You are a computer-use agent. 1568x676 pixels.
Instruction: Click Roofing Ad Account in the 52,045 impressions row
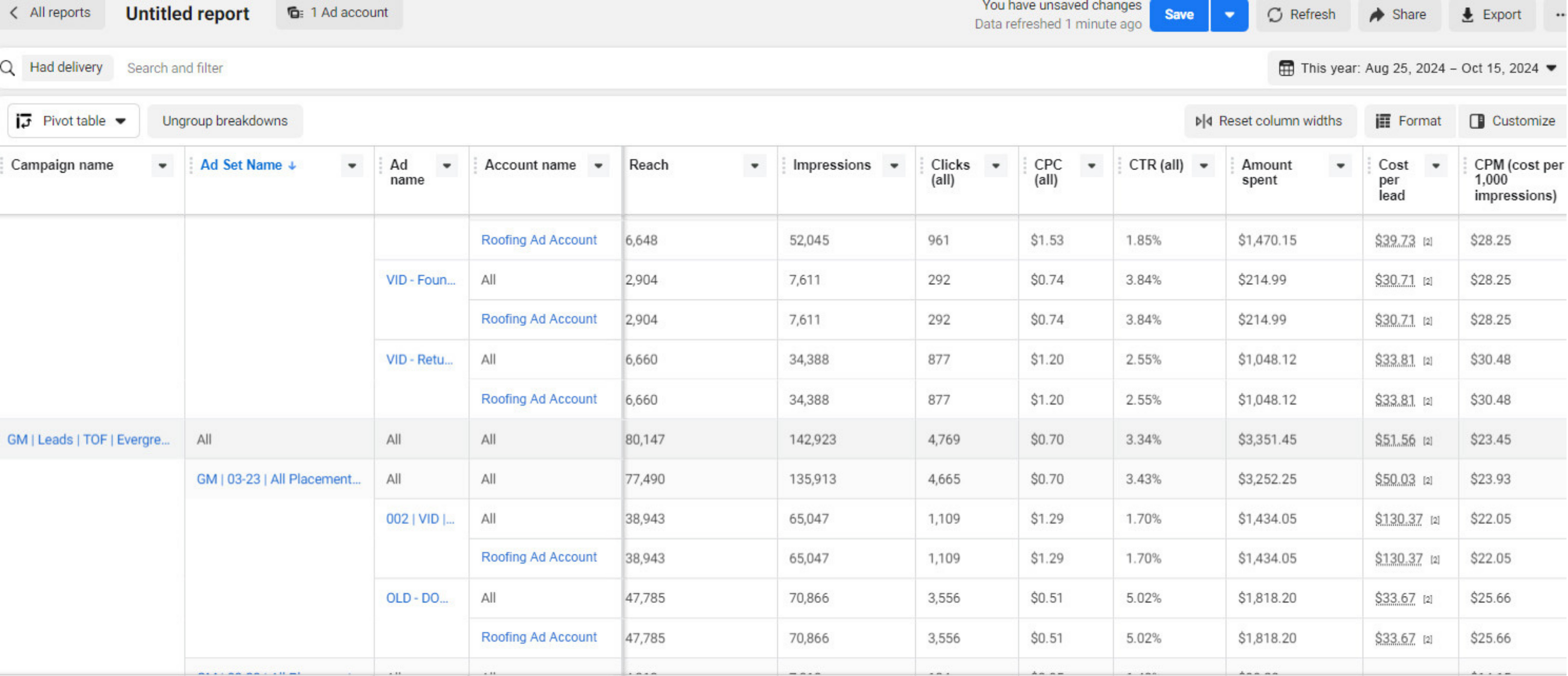[x=539, y=240]
